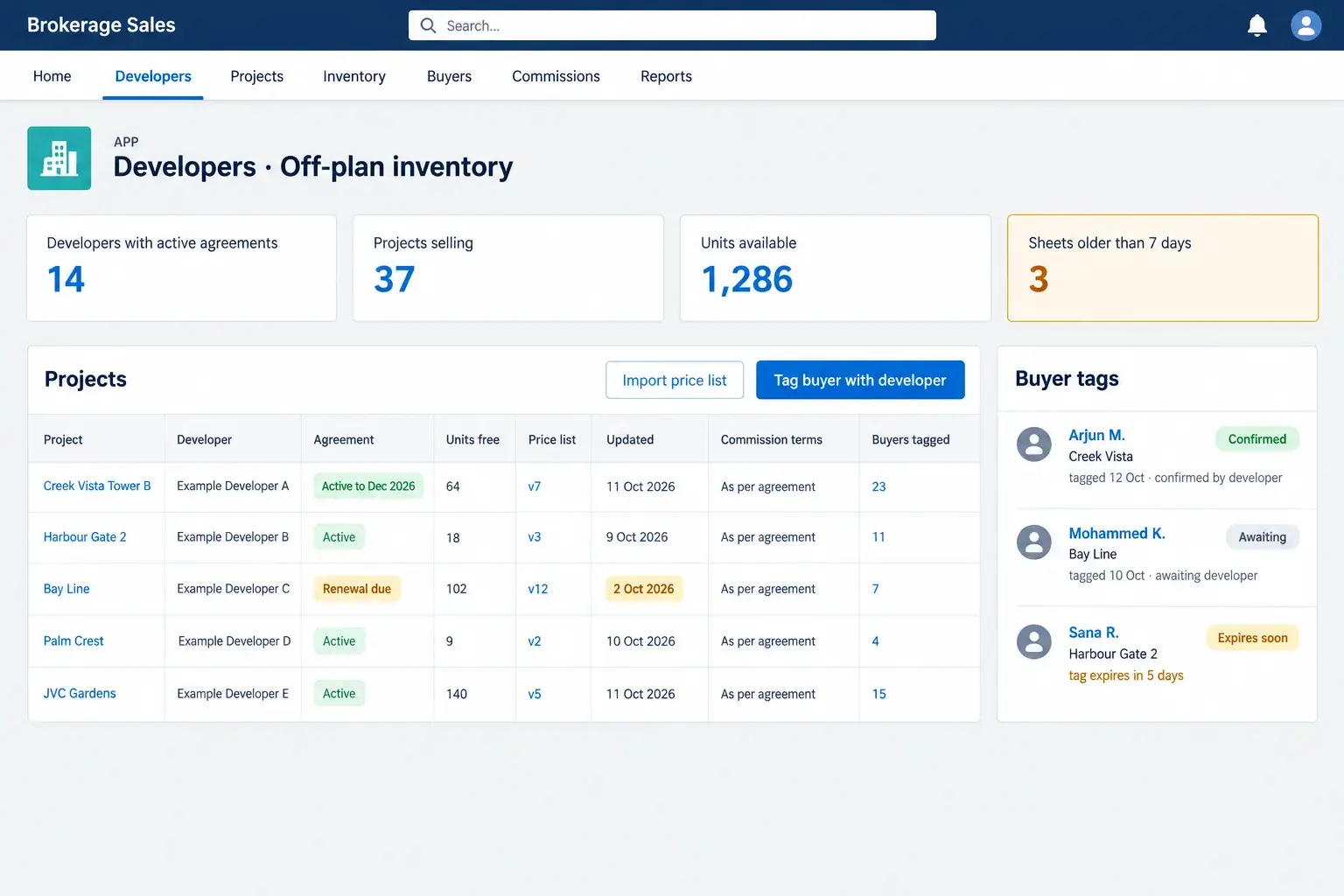The image size is (1344, 896).
Task: Go to the Home tab
Action: [52, 76]
